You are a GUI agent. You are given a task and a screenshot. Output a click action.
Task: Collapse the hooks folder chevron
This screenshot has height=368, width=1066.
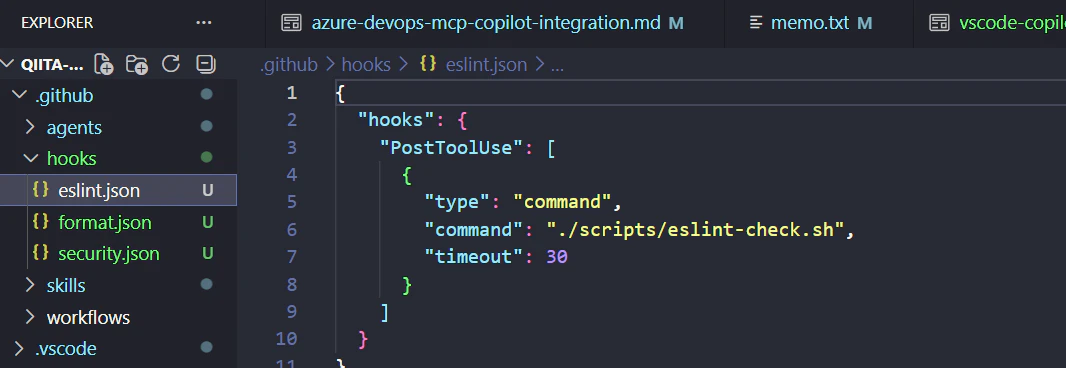pos(31,158)
